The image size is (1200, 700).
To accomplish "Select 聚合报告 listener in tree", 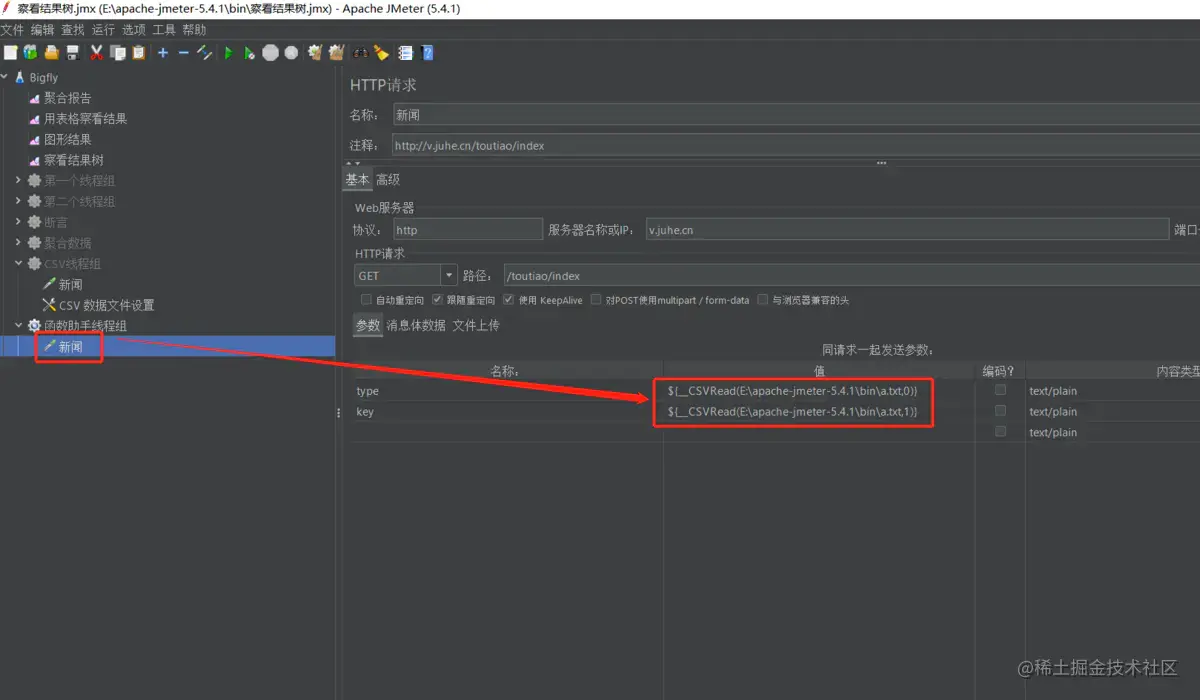I will tap(67, 98).
